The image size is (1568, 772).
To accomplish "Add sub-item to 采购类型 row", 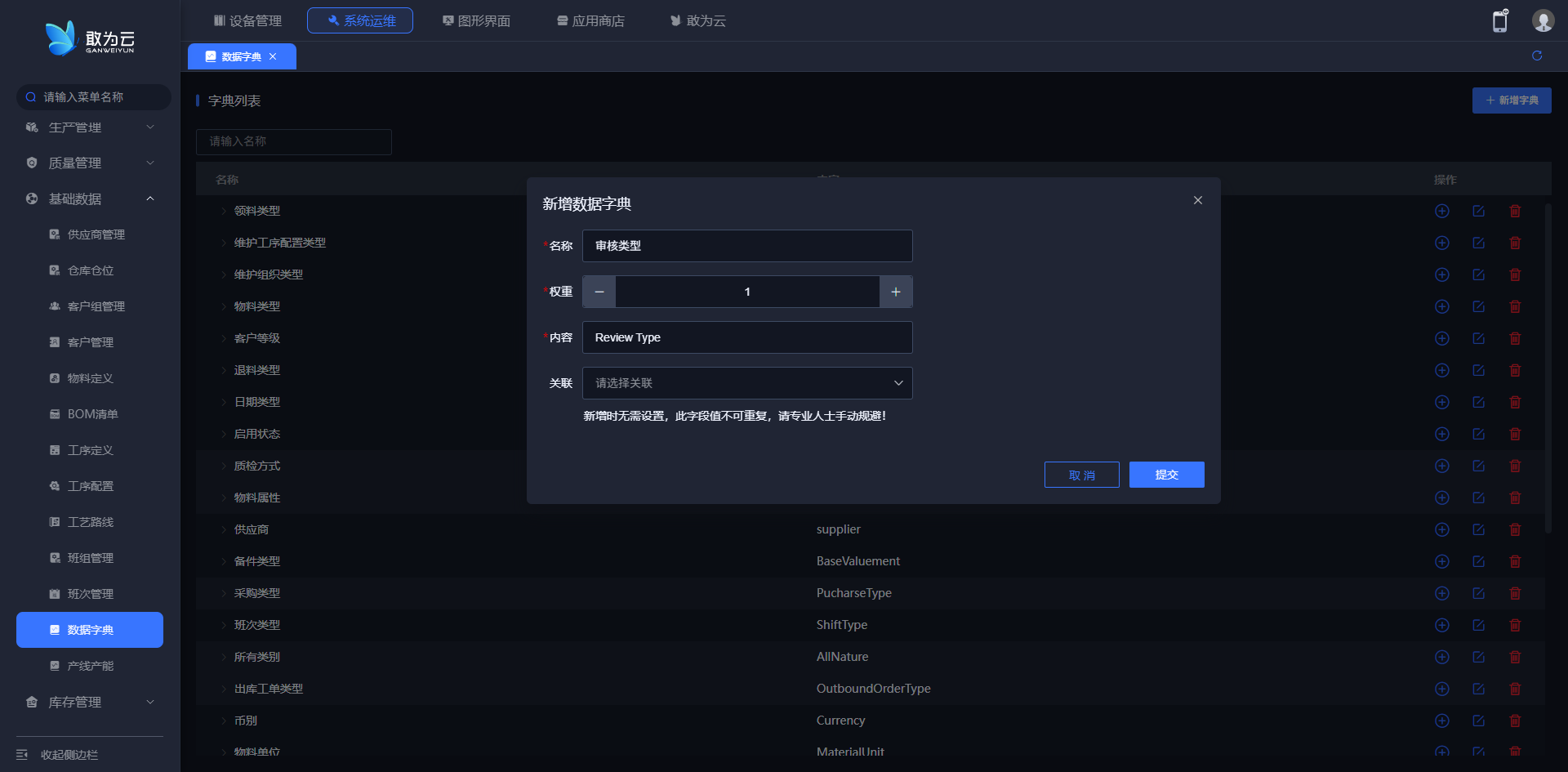I will click(x=1442, y=593).
